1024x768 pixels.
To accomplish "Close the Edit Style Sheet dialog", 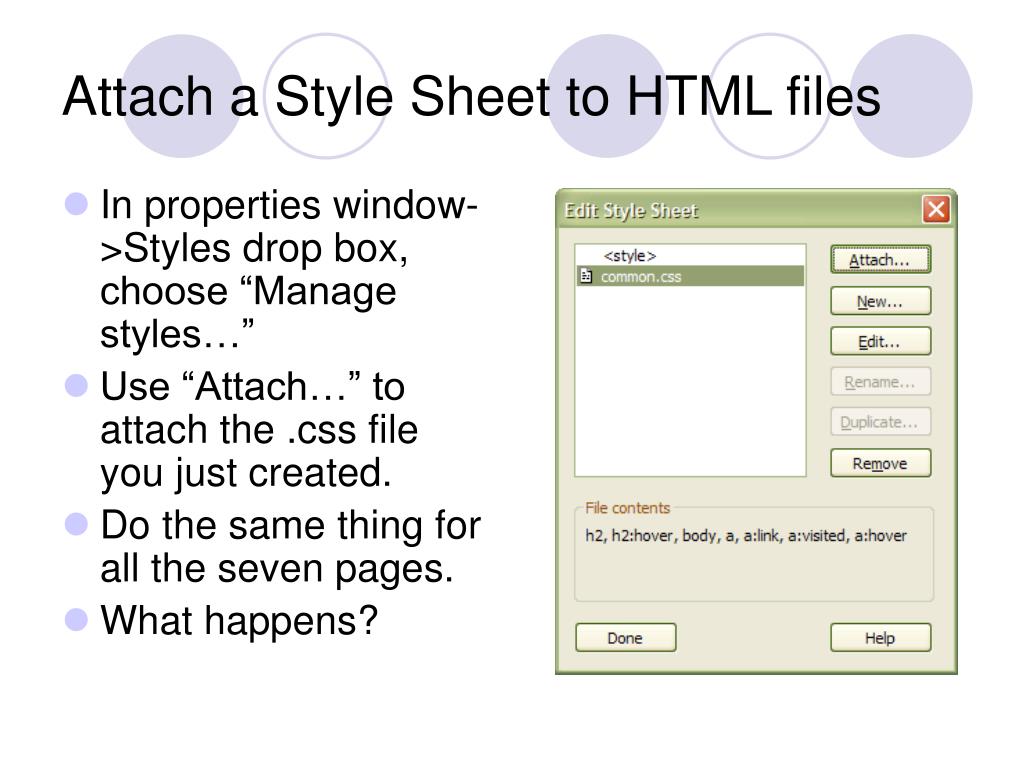I will (936, 210).
